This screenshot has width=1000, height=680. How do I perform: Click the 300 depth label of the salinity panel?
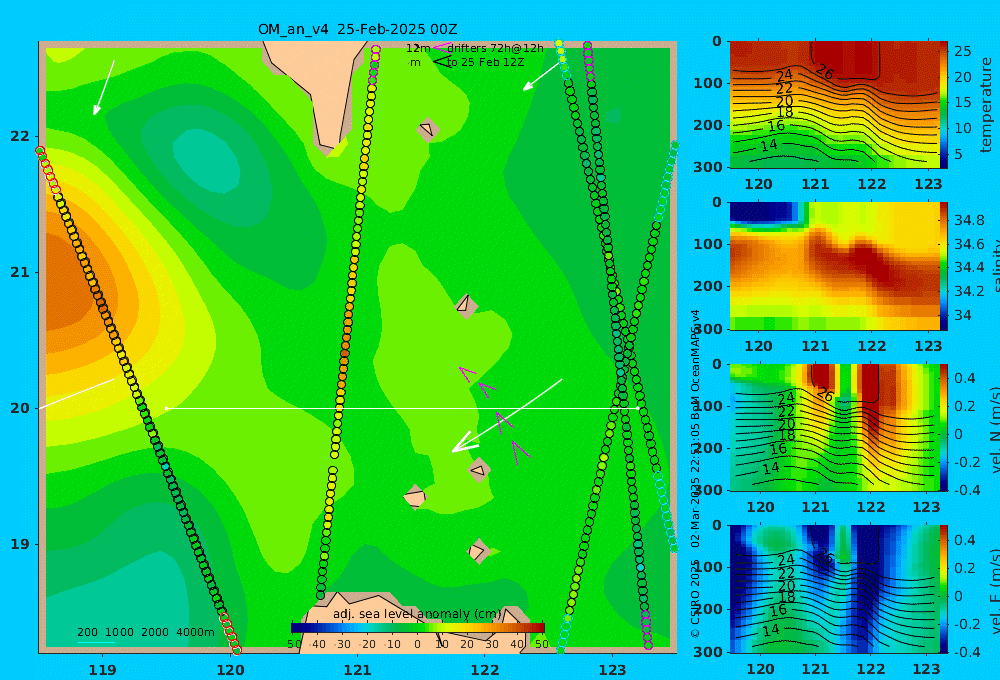pyautogui.click(x=709, y=329)
